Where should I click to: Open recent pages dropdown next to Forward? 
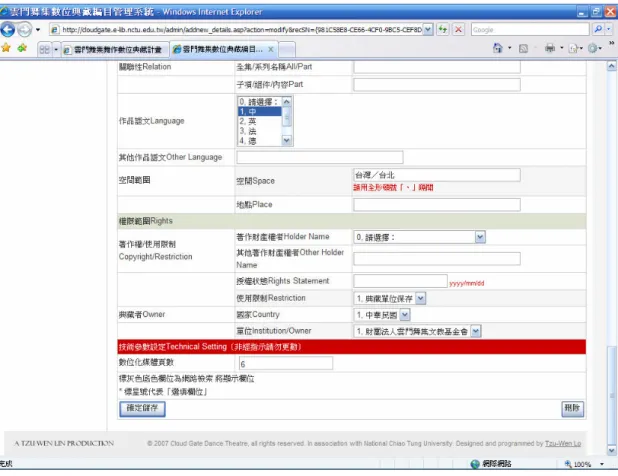[x=38, y=30]
